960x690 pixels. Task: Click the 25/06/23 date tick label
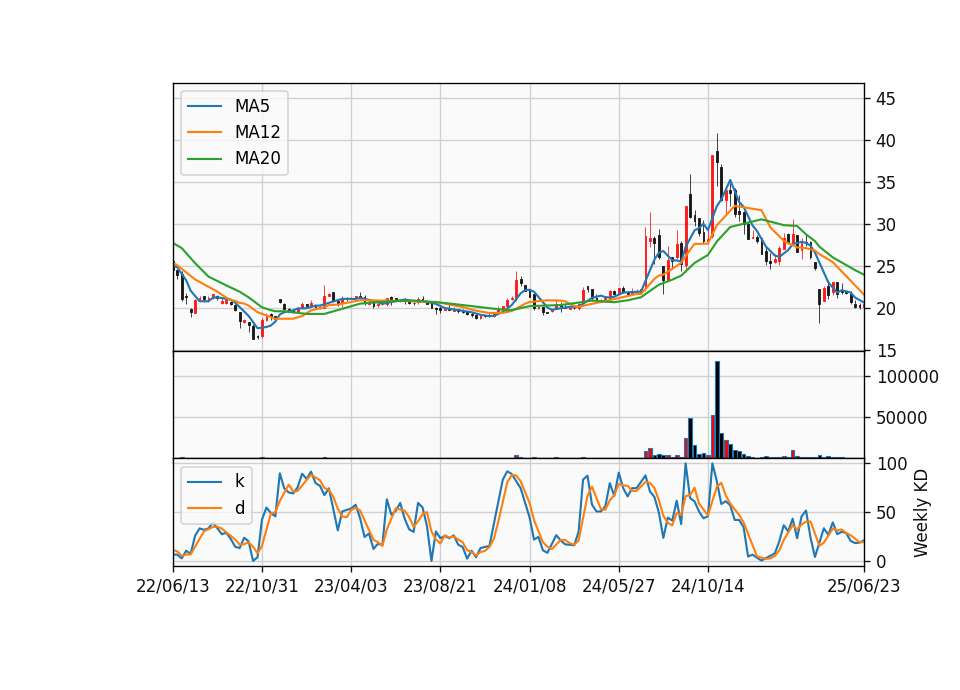coord(864,586)
